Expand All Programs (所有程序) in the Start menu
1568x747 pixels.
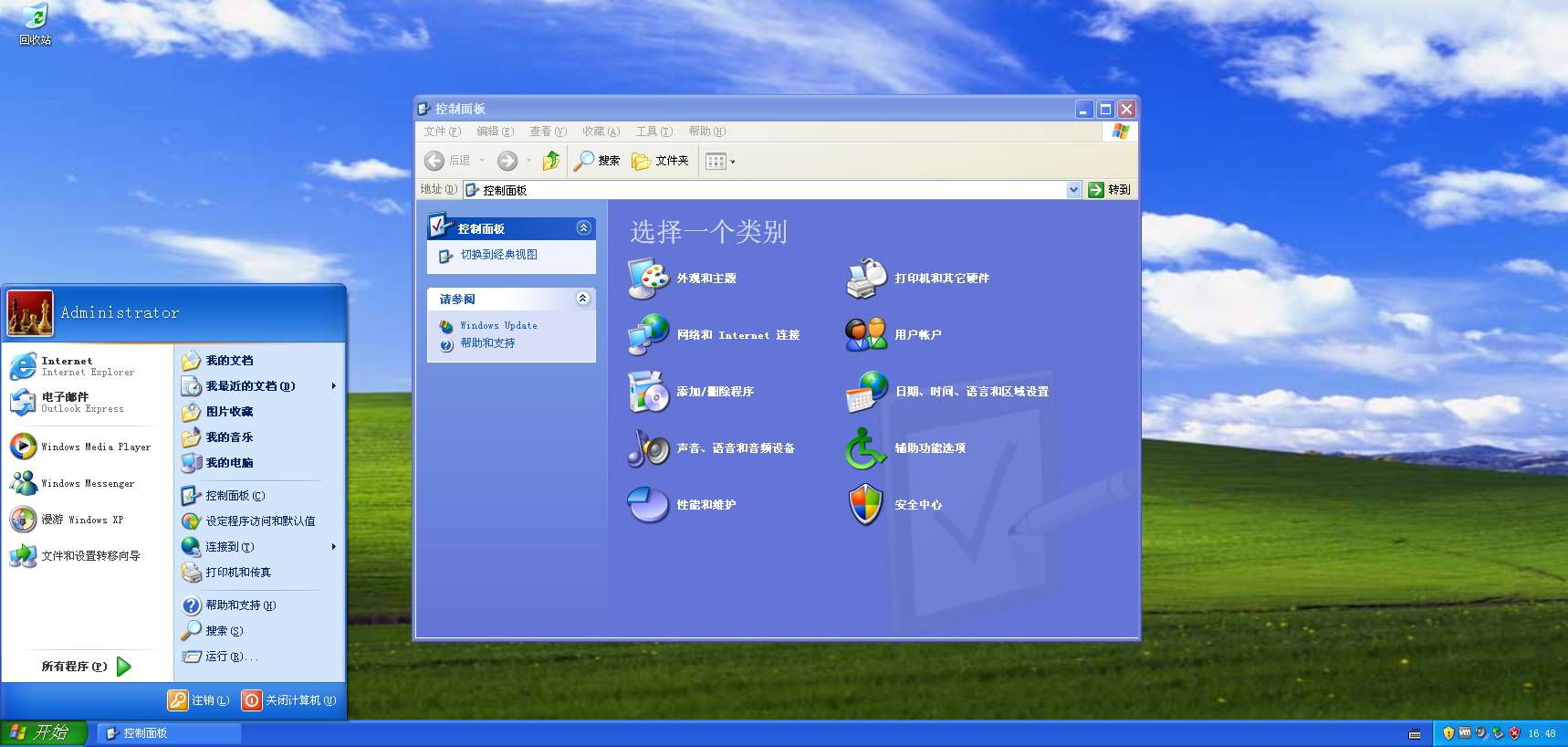pyautogui.click(x=88, y=667)
